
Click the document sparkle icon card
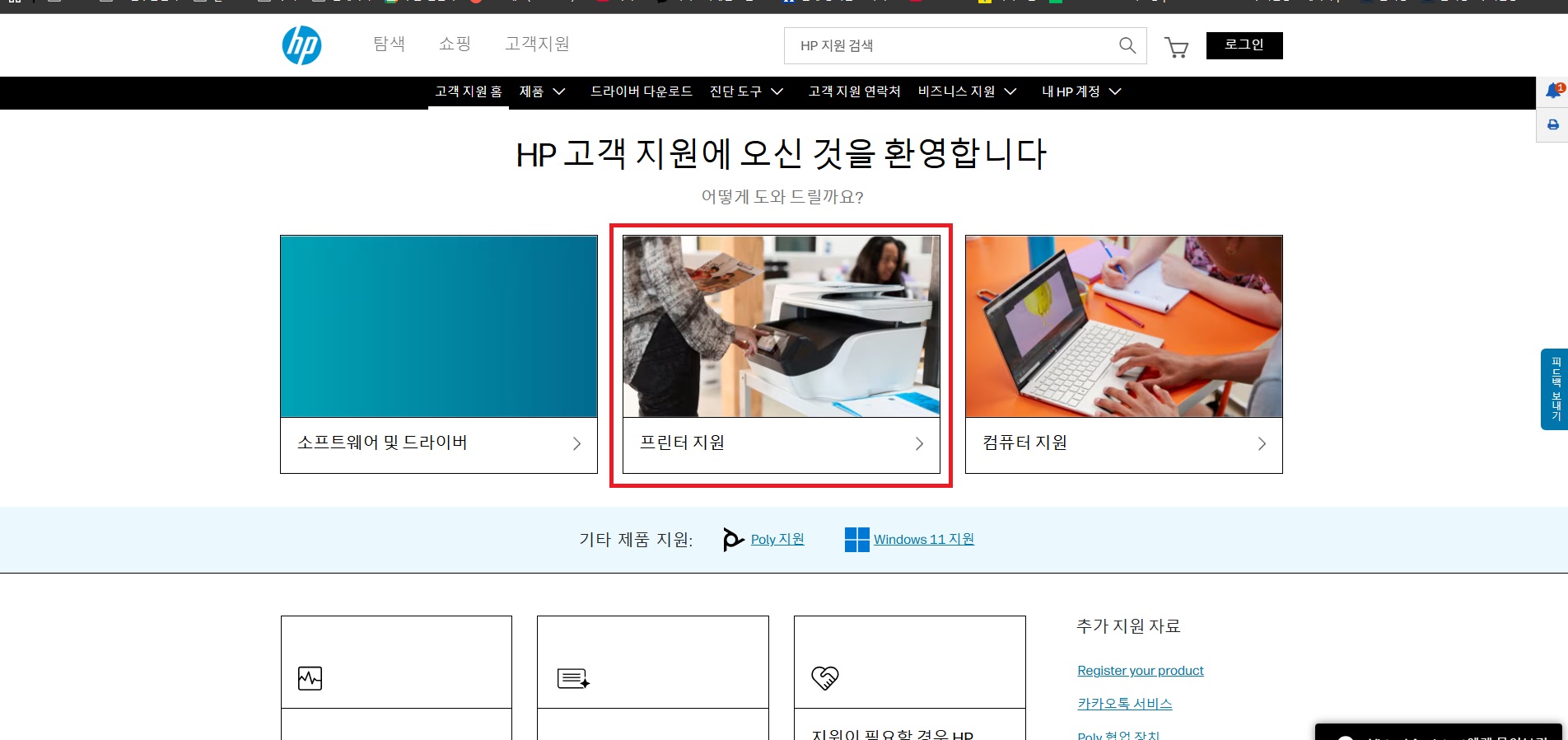click(x=573, y=678)
